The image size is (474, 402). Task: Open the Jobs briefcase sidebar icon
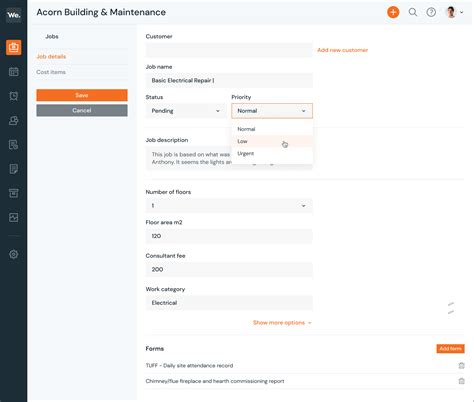pyautogui.click(x=14, y=47)
